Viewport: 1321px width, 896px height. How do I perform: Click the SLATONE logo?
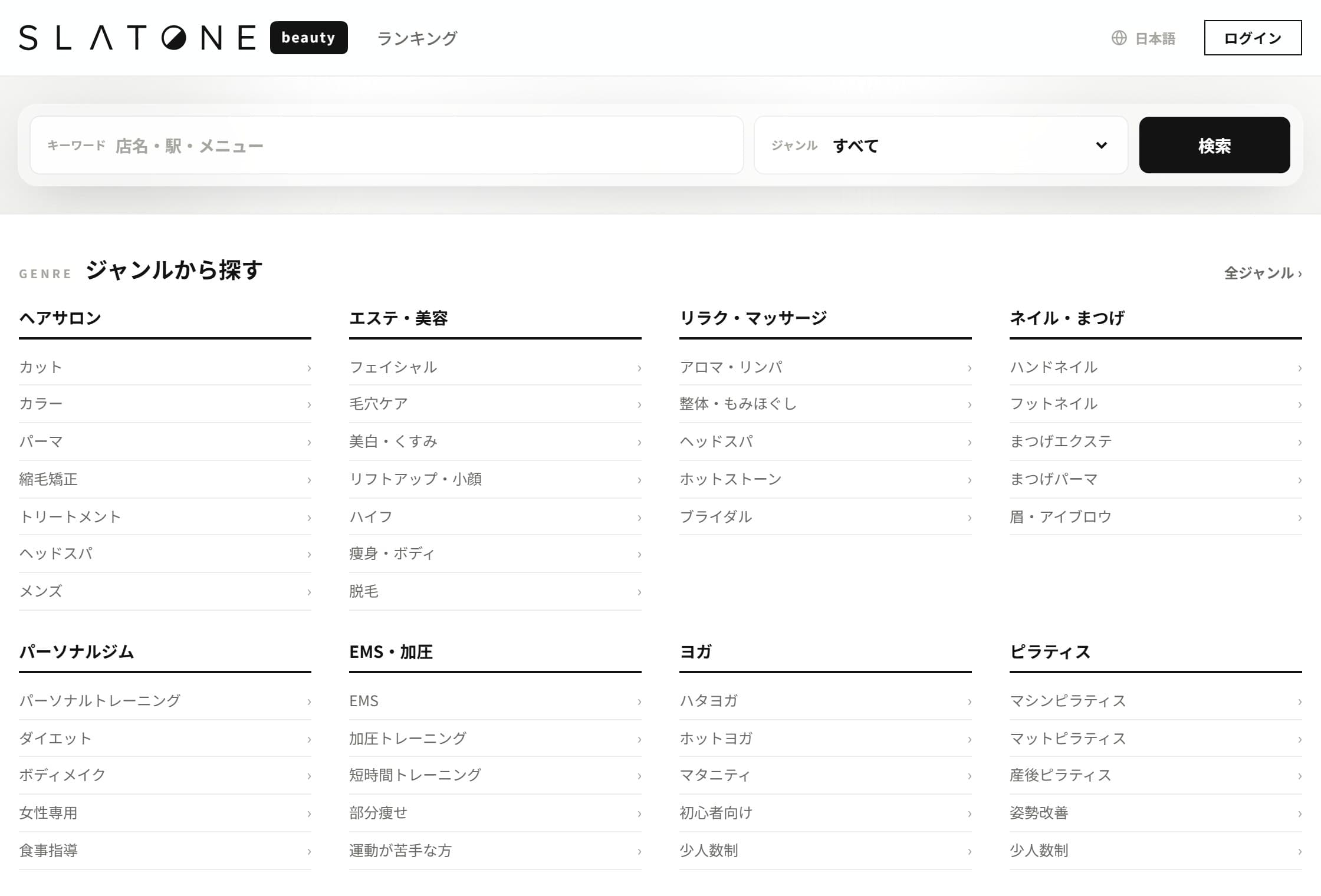tap(137, 38)
